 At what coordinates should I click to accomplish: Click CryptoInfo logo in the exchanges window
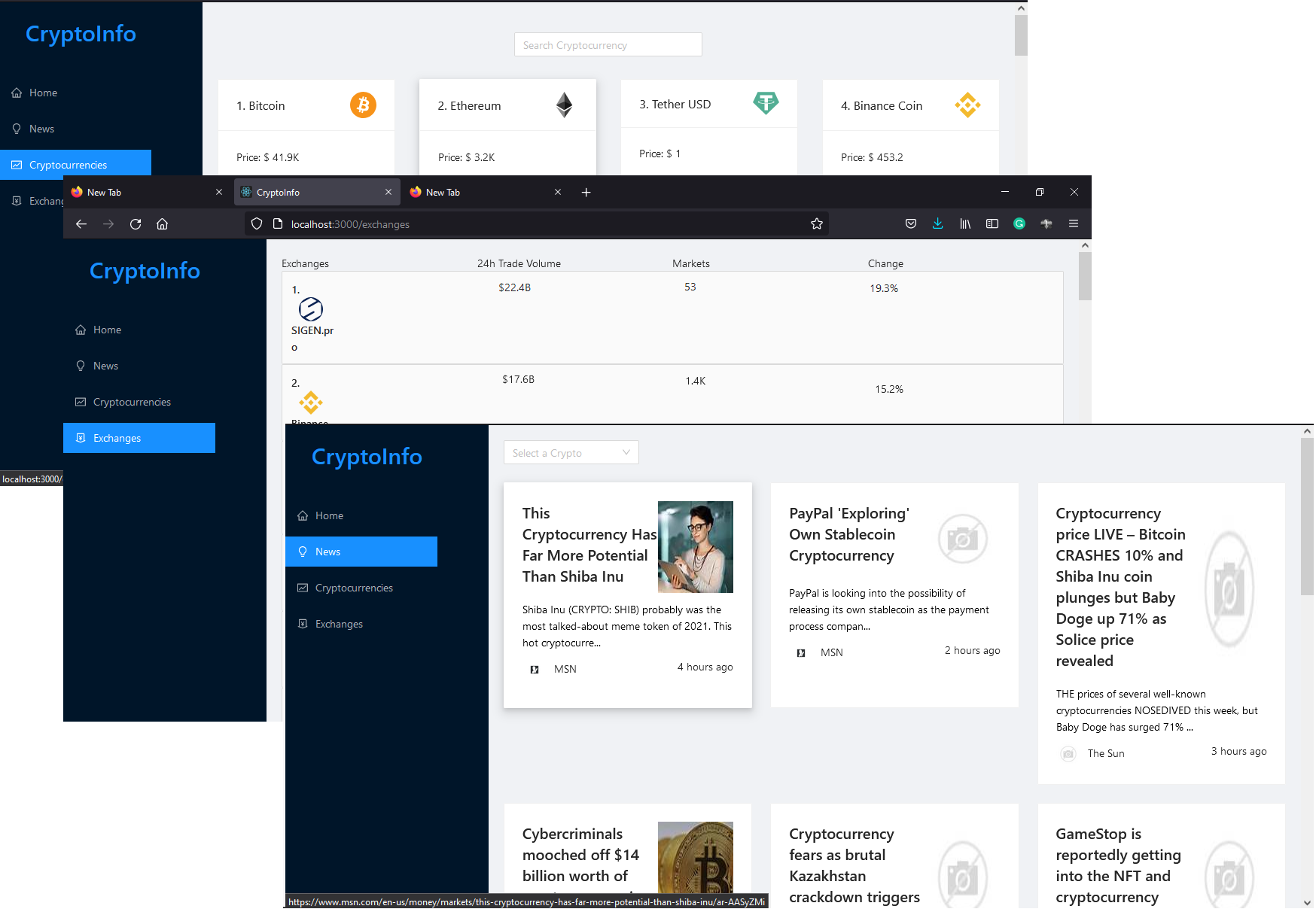[x=145, y=271]
